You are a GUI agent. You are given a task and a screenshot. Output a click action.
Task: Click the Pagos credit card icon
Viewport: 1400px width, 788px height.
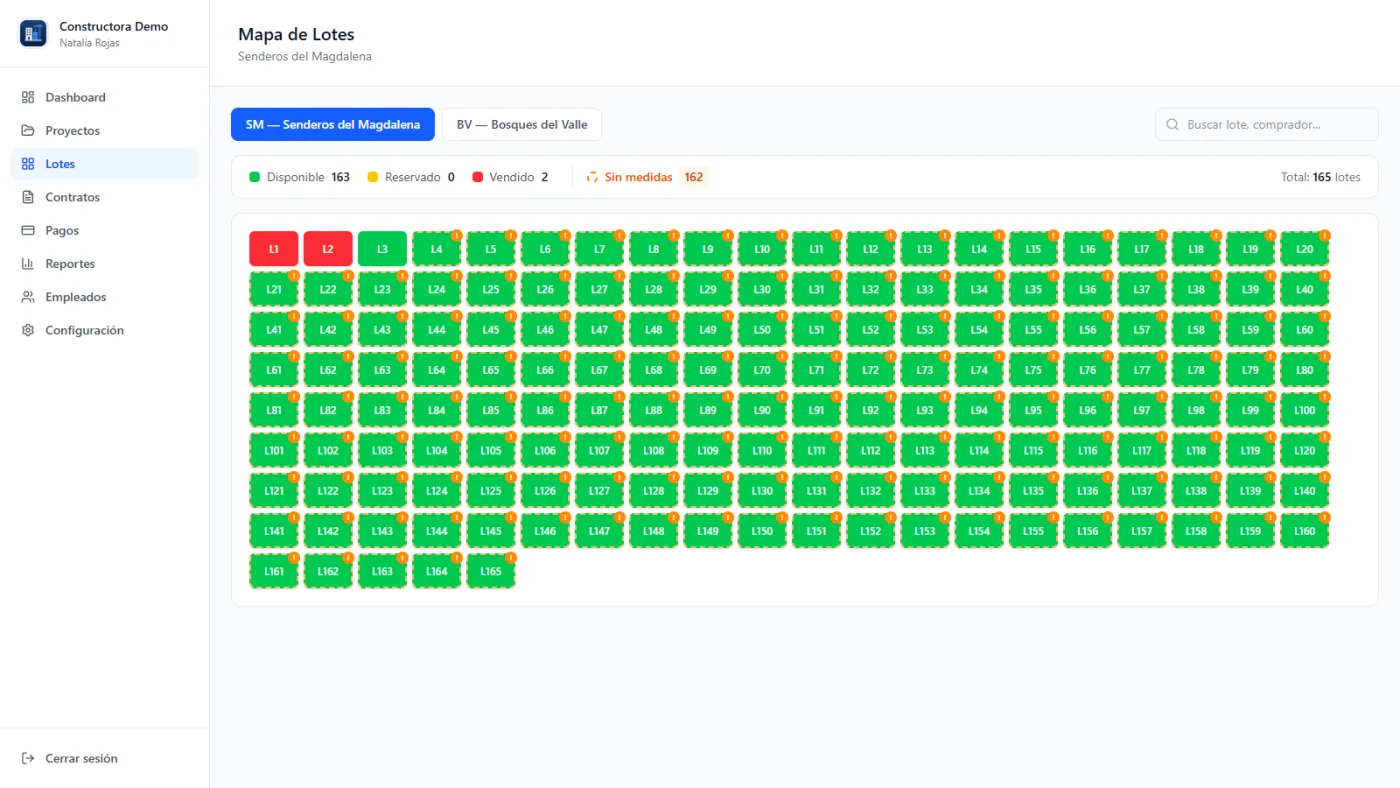[28, 231]
